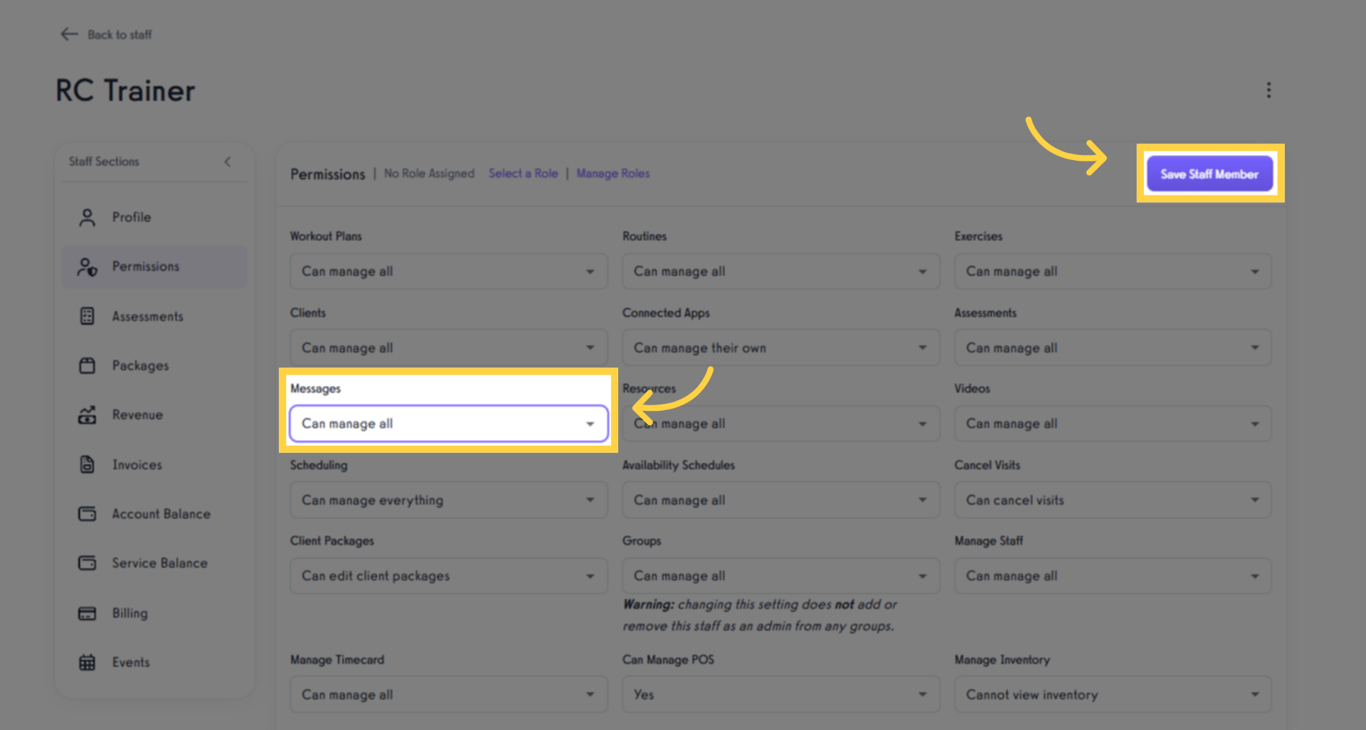This screenshot has height=730, width=1366.
Task: Click the Service Balance icon
Action: pos(90,562)
